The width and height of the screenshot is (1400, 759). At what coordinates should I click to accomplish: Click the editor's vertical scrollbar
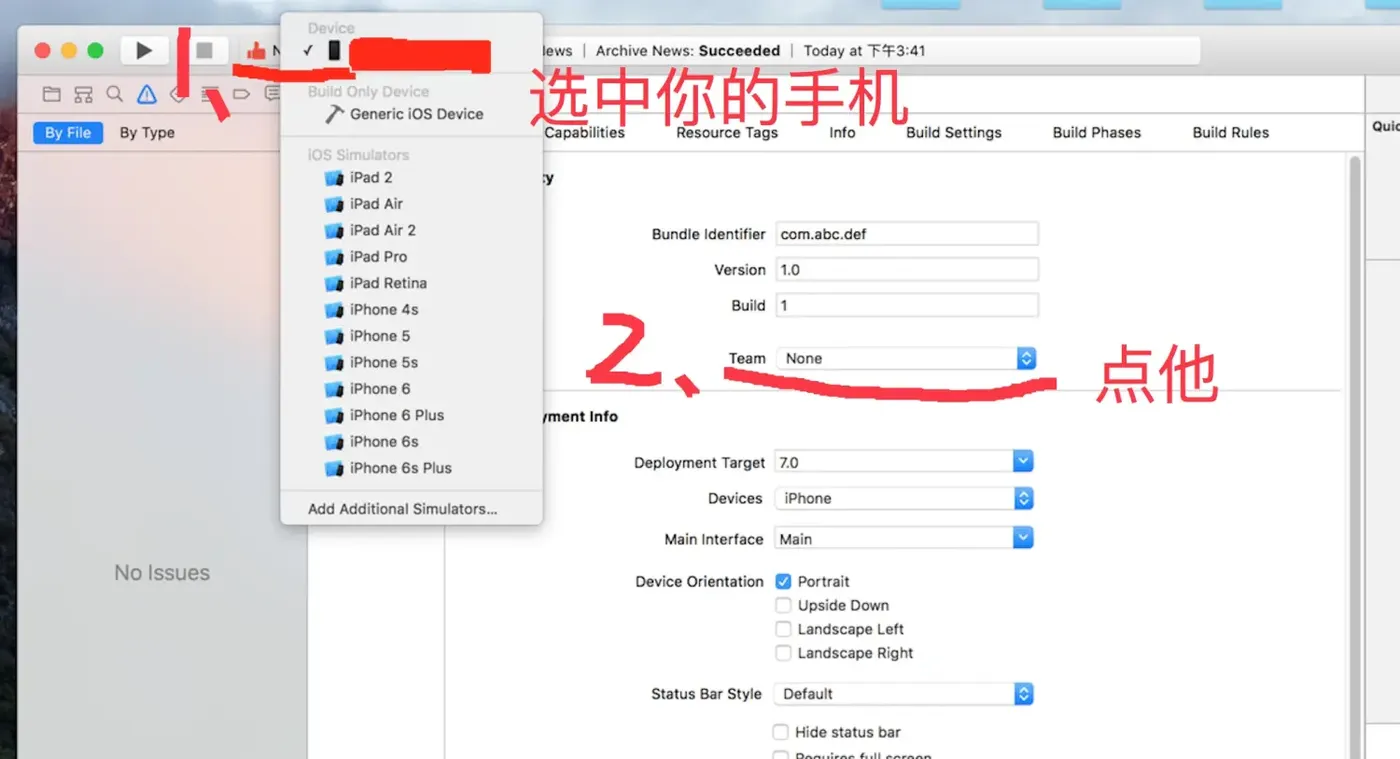pyautogui.click(x=1355, y=455)
